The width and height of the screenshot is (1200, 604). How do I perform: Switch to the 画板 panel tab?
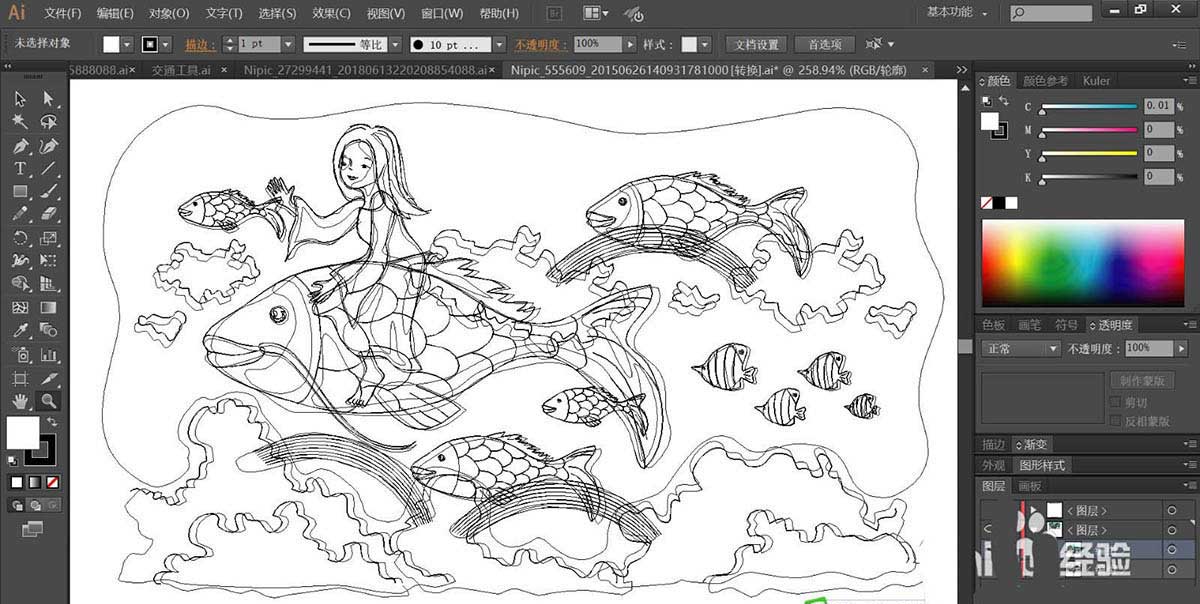1030,486
